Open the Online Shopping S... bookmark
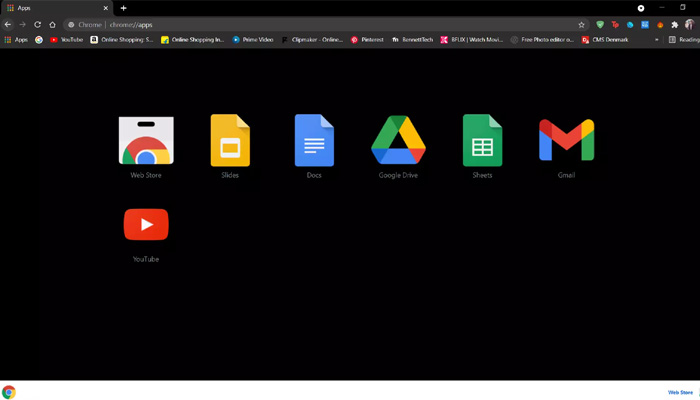Screen dimensions: 700x400 pyautogui.click(x=121, y=40)
